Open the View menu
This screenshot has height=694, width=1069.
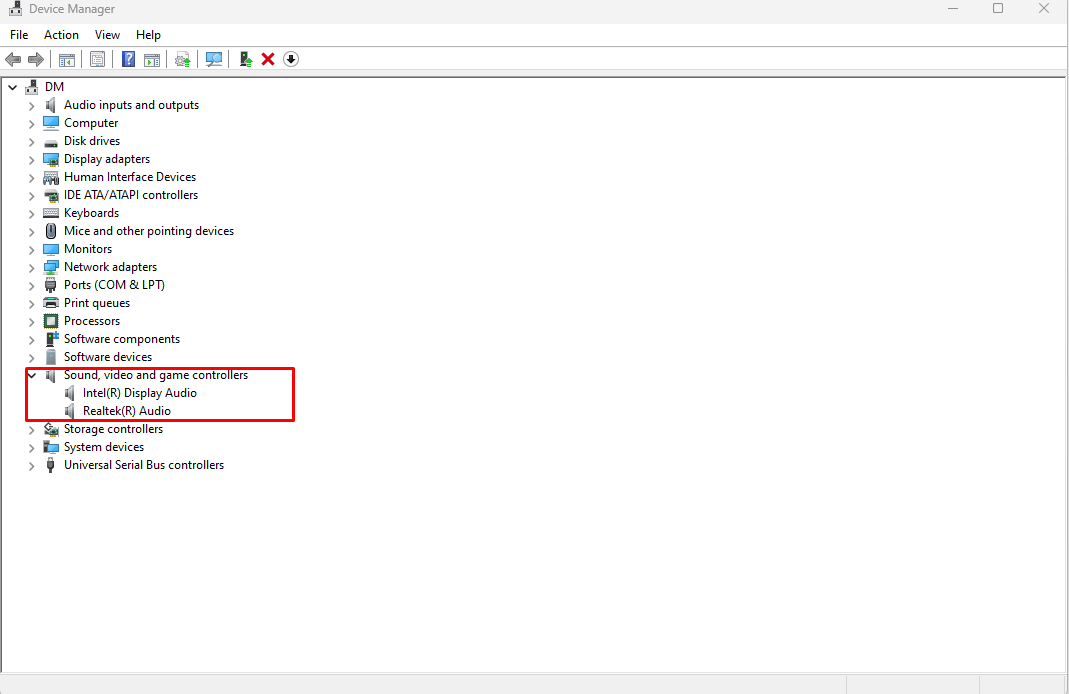pos(107,35)
